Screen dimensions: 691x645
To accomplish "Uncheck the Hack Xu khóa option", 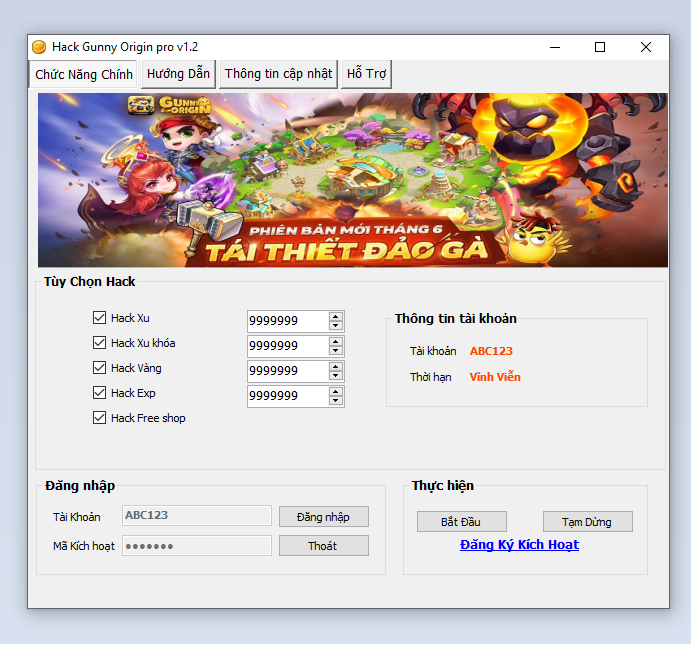I will click(99, 343).
